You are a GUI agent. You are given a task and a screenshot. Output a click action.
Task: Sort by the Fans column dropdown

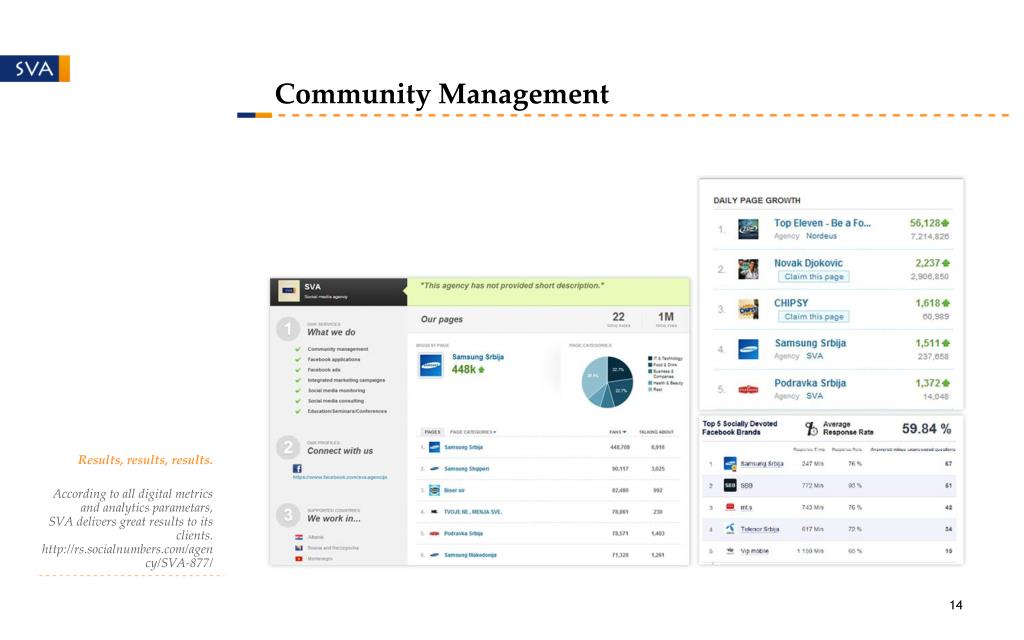(x=618, y=432)
